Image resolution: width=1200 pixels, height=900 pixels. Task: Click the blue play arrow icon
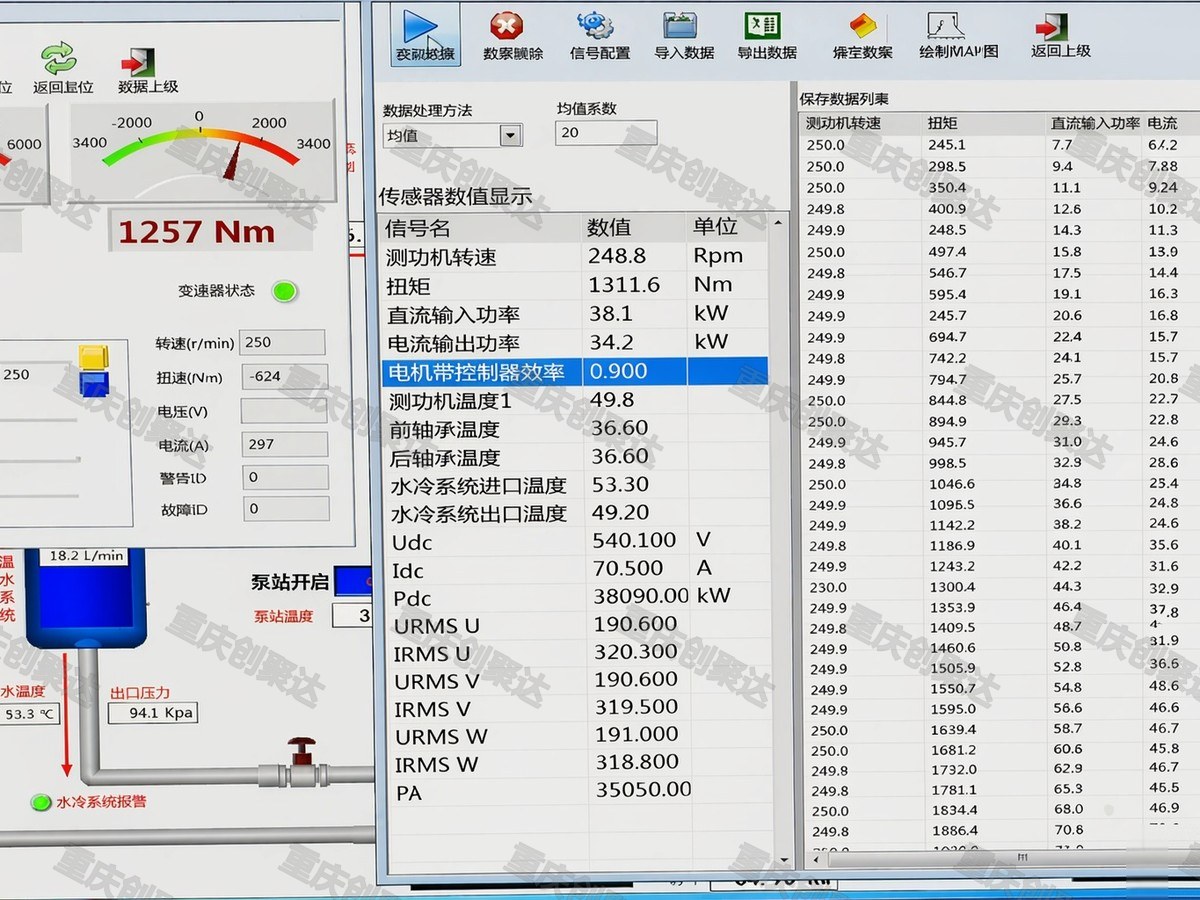[422, 26]
